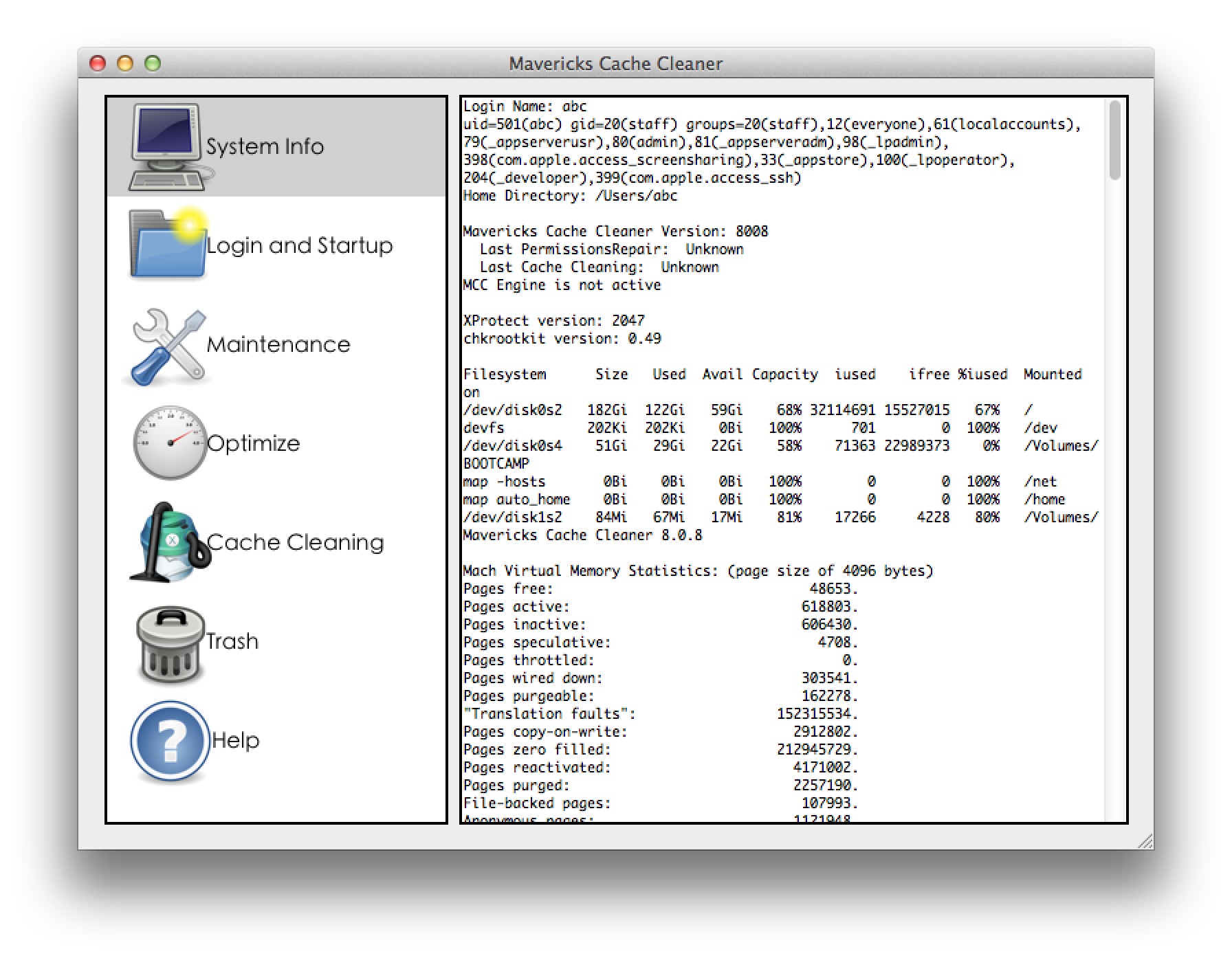Click the red close window button
The width and height of the screenshot is (1232, 958).
(98, 63)
